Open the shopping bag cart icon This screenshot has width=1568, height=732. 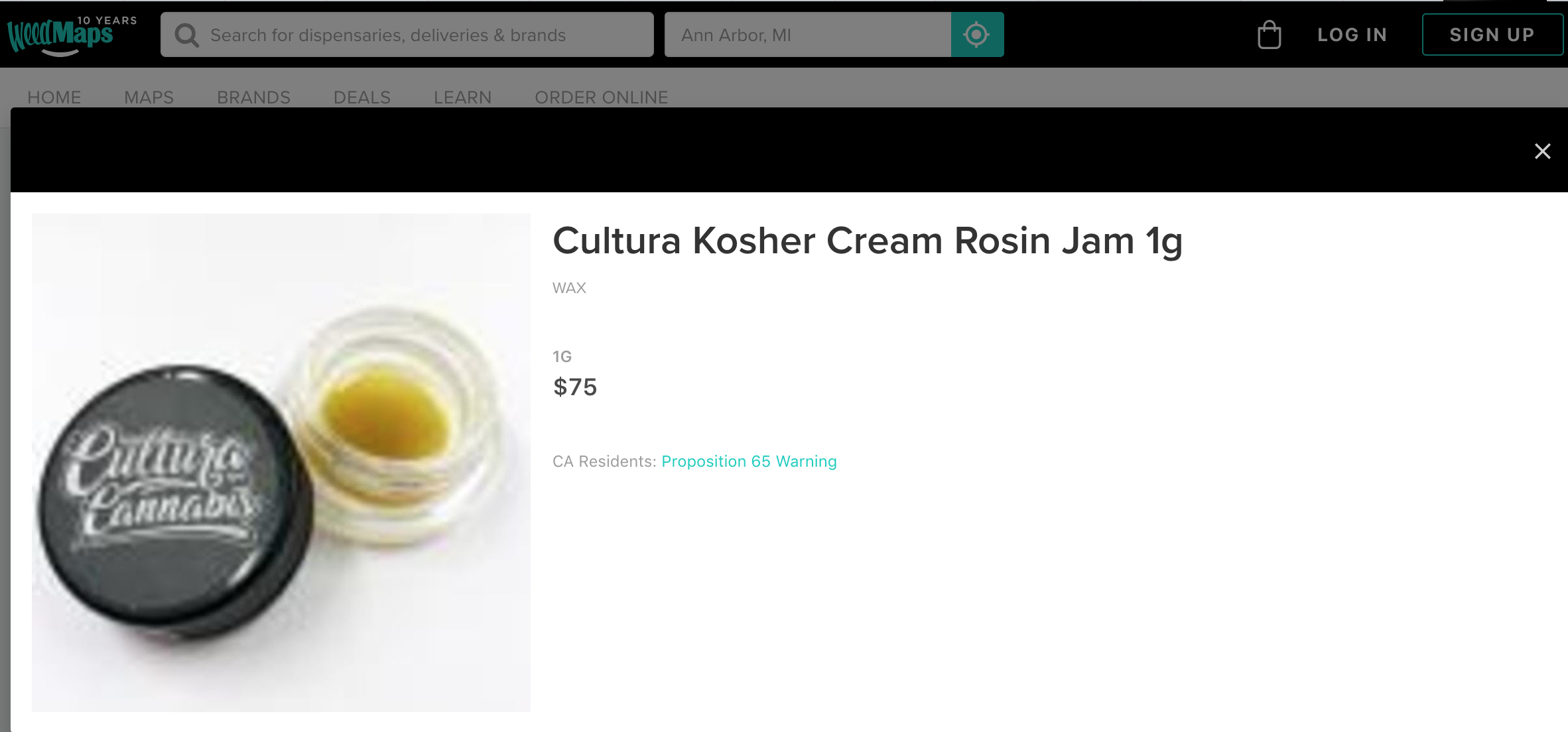(x=1268, y=34)
